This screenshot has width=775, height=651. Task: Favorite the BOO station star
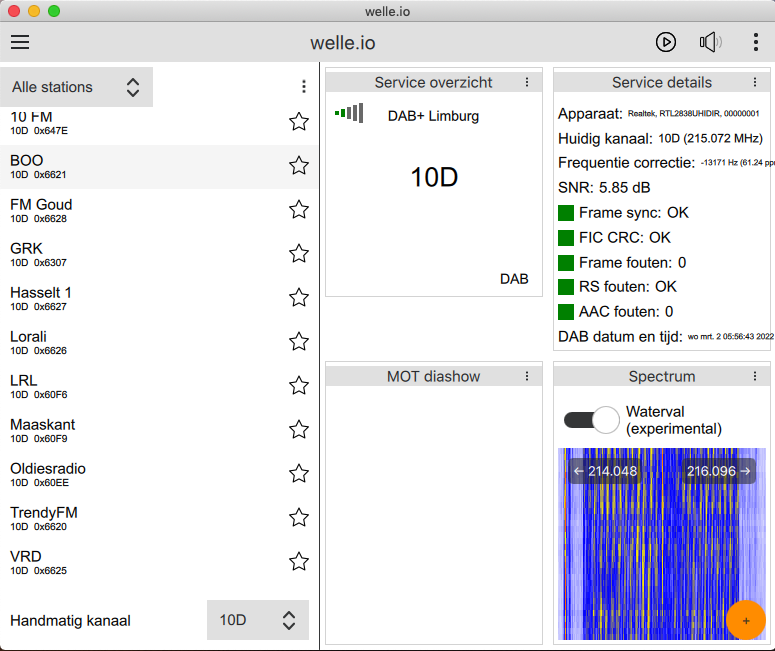(x=299, y=166)
